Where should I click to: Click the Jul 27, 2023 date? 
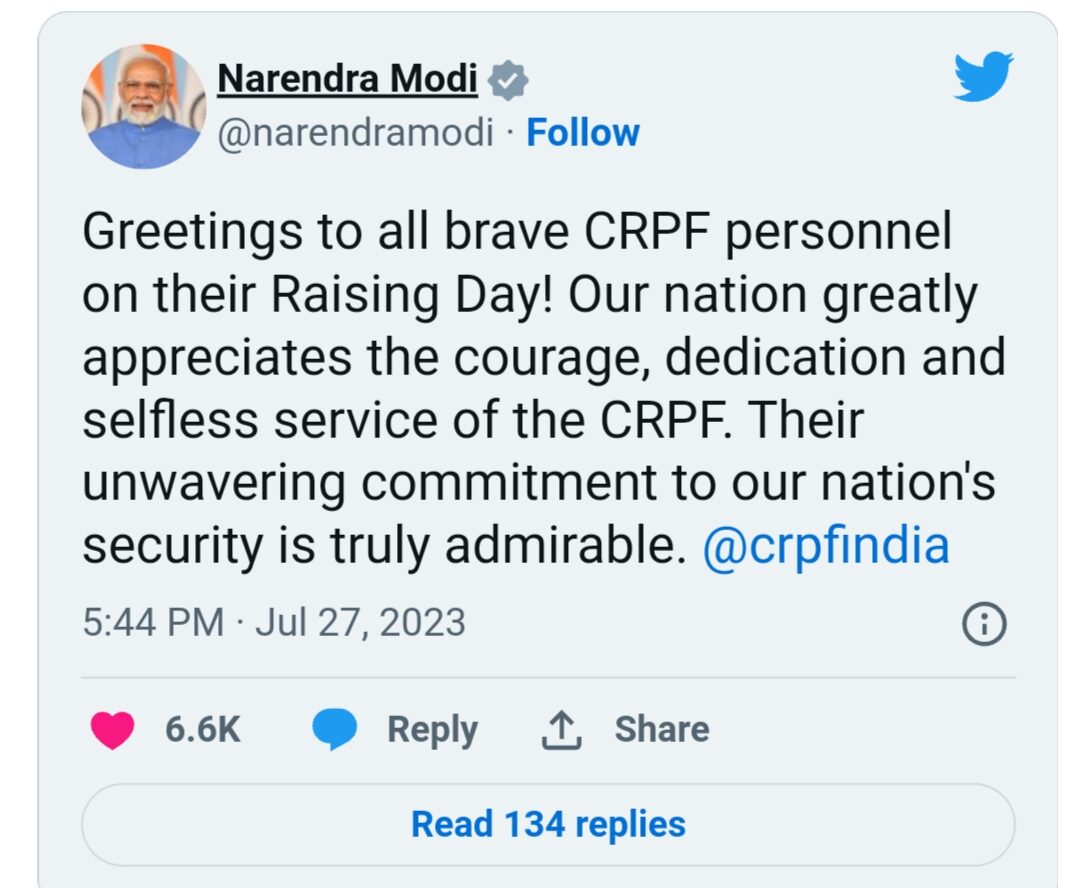coord(360,622)
